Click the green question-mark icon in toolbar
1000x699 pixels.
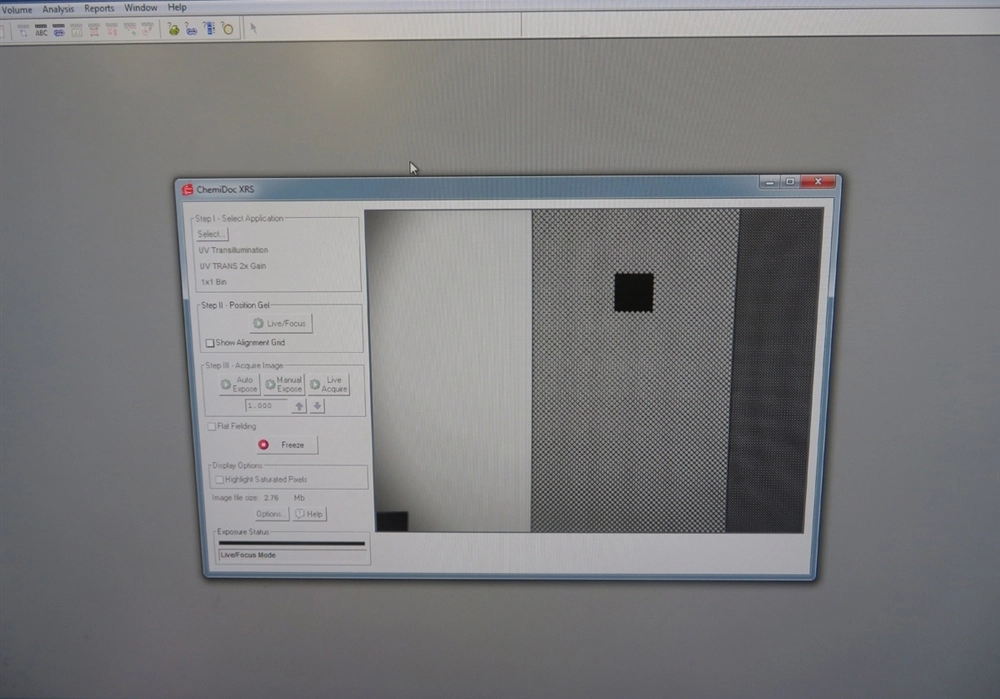click(173, 29)
